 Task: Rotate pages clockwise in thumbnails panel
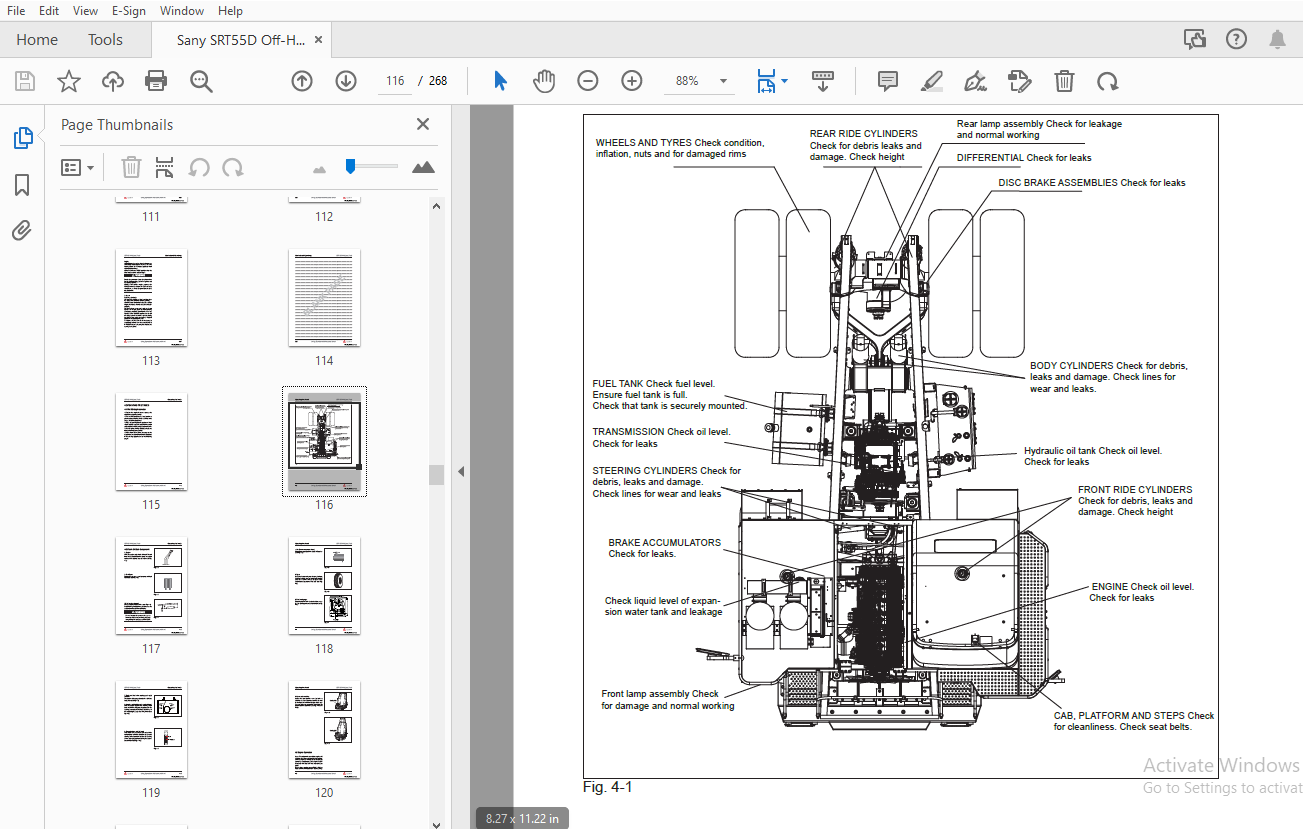point(233,167)
